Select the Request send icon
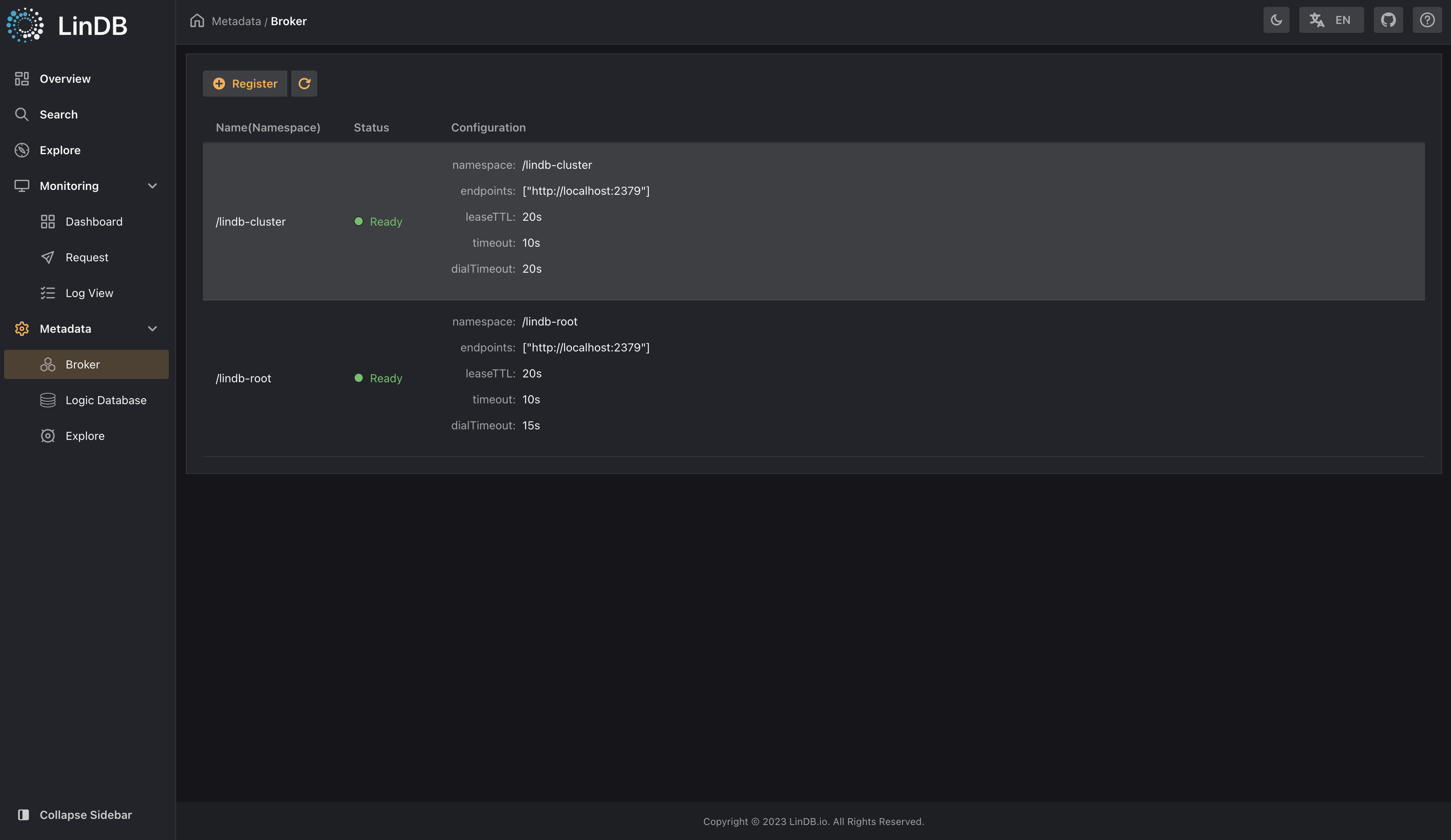This screenshot has height=840, width=1451. (48, 257)
